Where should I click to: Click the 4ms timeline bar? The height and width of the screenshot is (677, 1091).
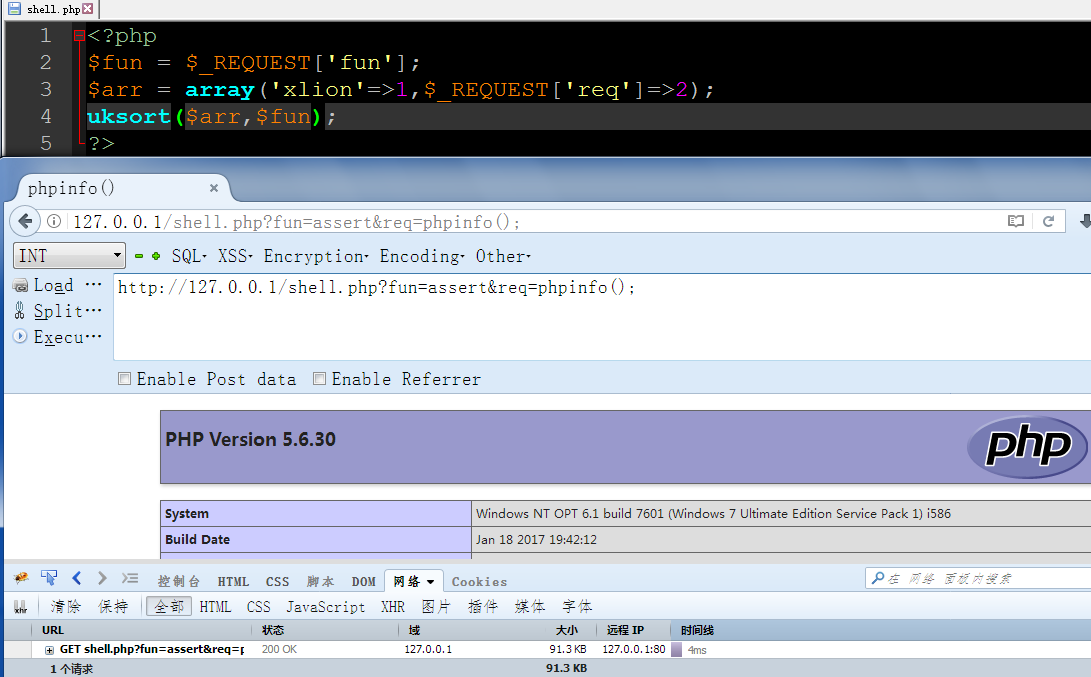tap(676, 650)
